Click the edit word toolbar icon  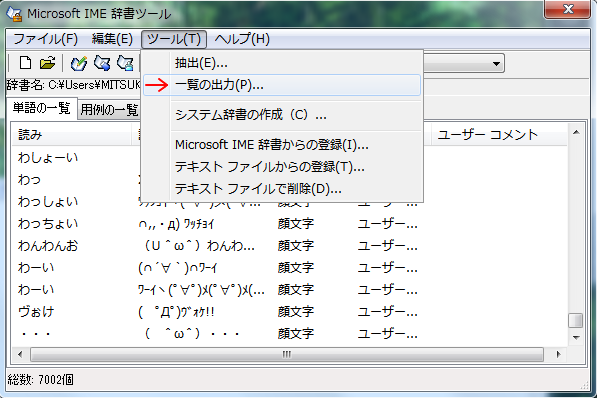pos(102,63)
